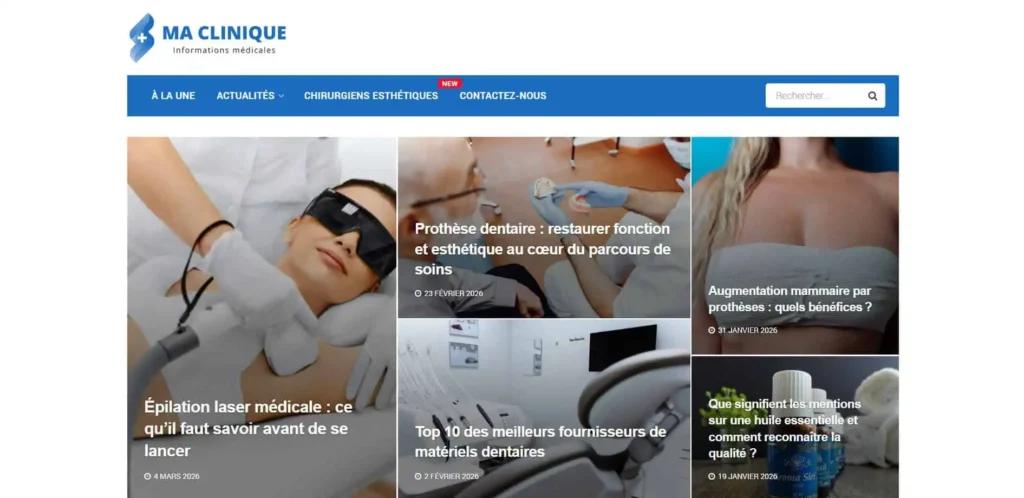Click the Ma Clinique logo icon
Viewport: 1024px width, 498px height.
pyautogui.click(x=142, y=38)
